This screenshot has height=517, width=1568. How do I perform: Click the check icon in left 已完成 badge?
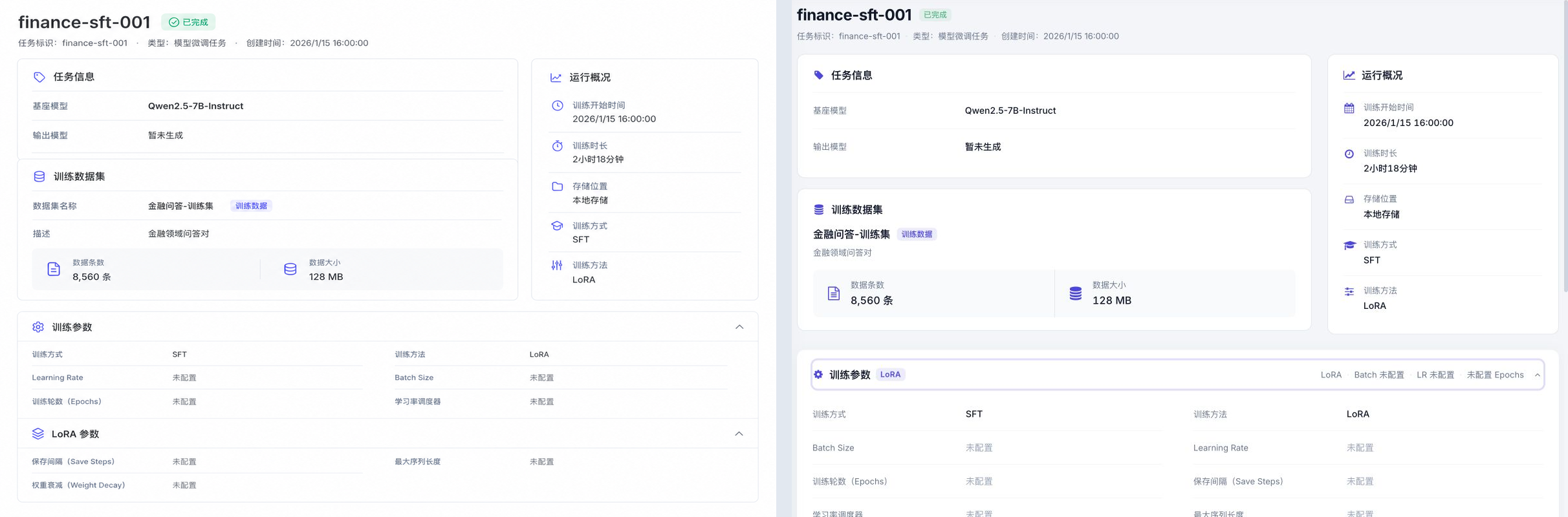(174, 22)
